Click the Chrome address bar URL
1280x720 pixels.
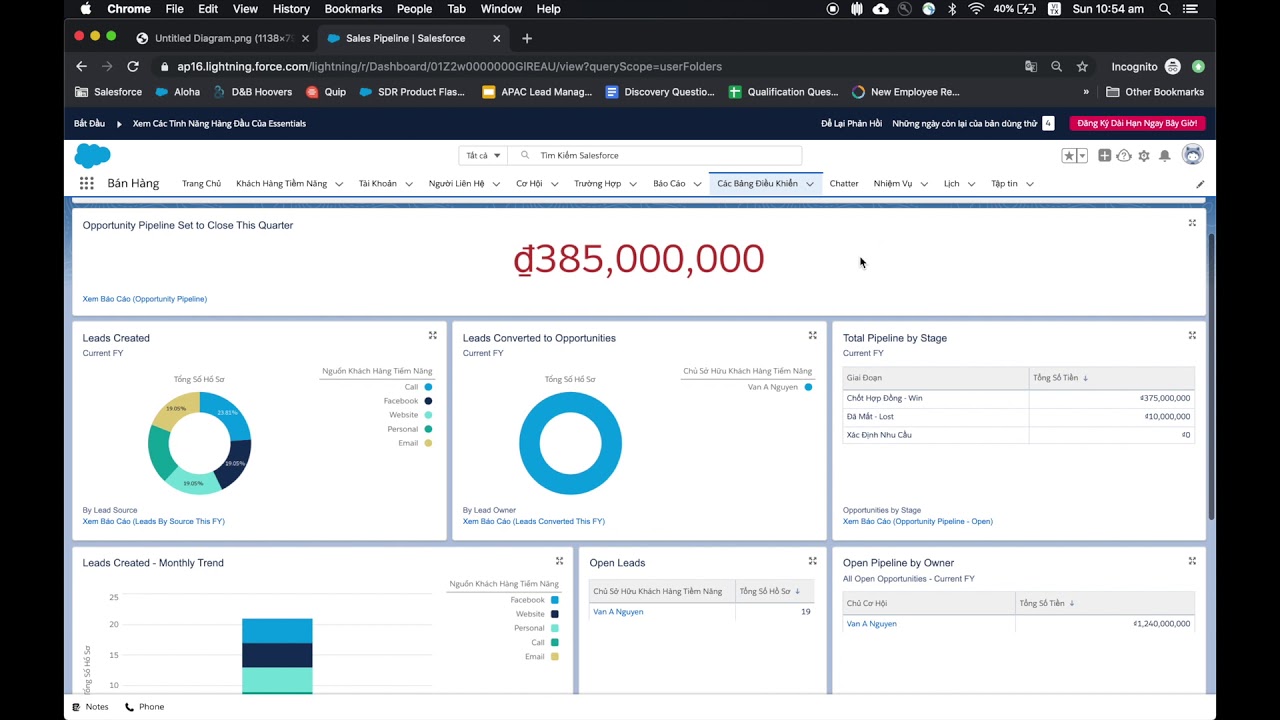[x=450, y=66]
